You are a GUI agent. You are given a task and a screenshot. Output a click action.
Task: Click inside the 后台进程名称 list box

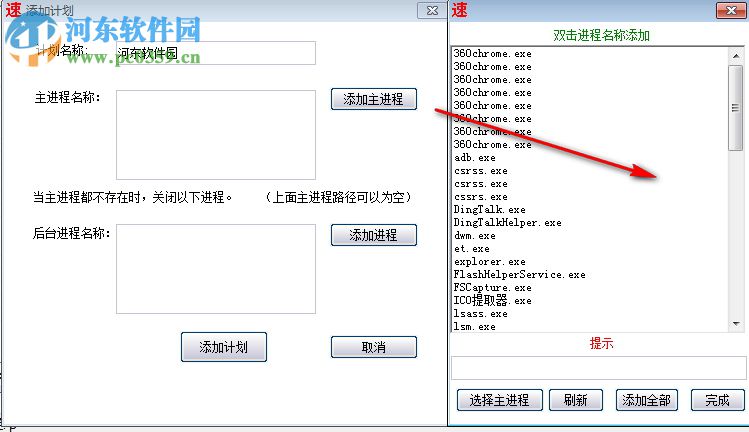tap(216, 269)
